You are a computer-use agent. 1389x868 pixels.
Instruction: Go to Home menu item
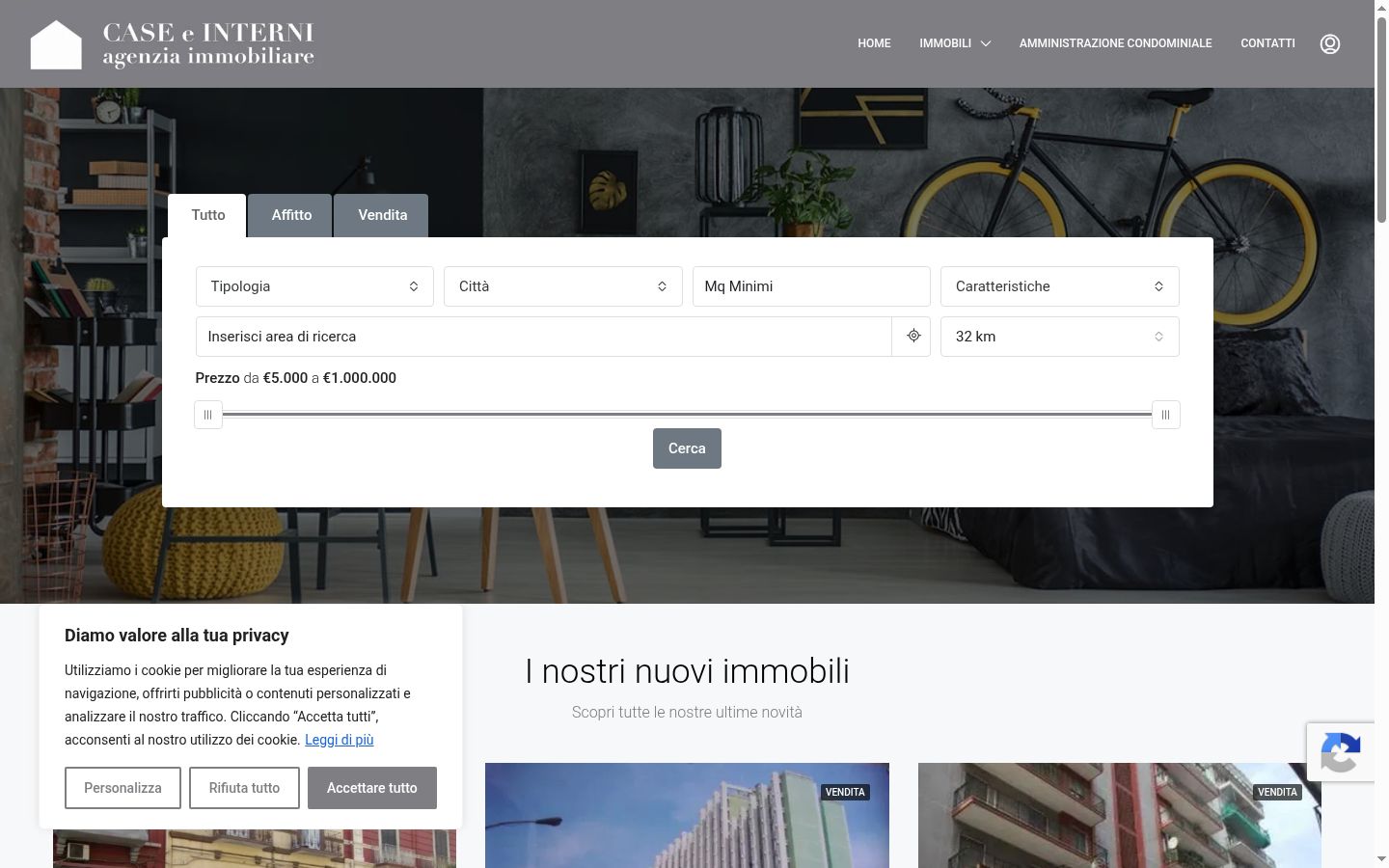874,43
